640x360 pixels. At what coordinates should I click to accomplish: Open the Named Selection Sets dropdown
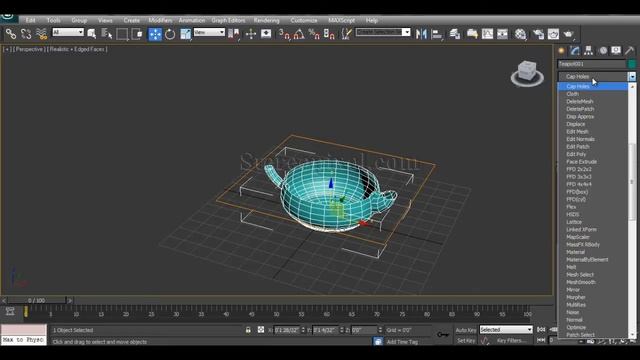pyautogui.click(x=383, y=32)
